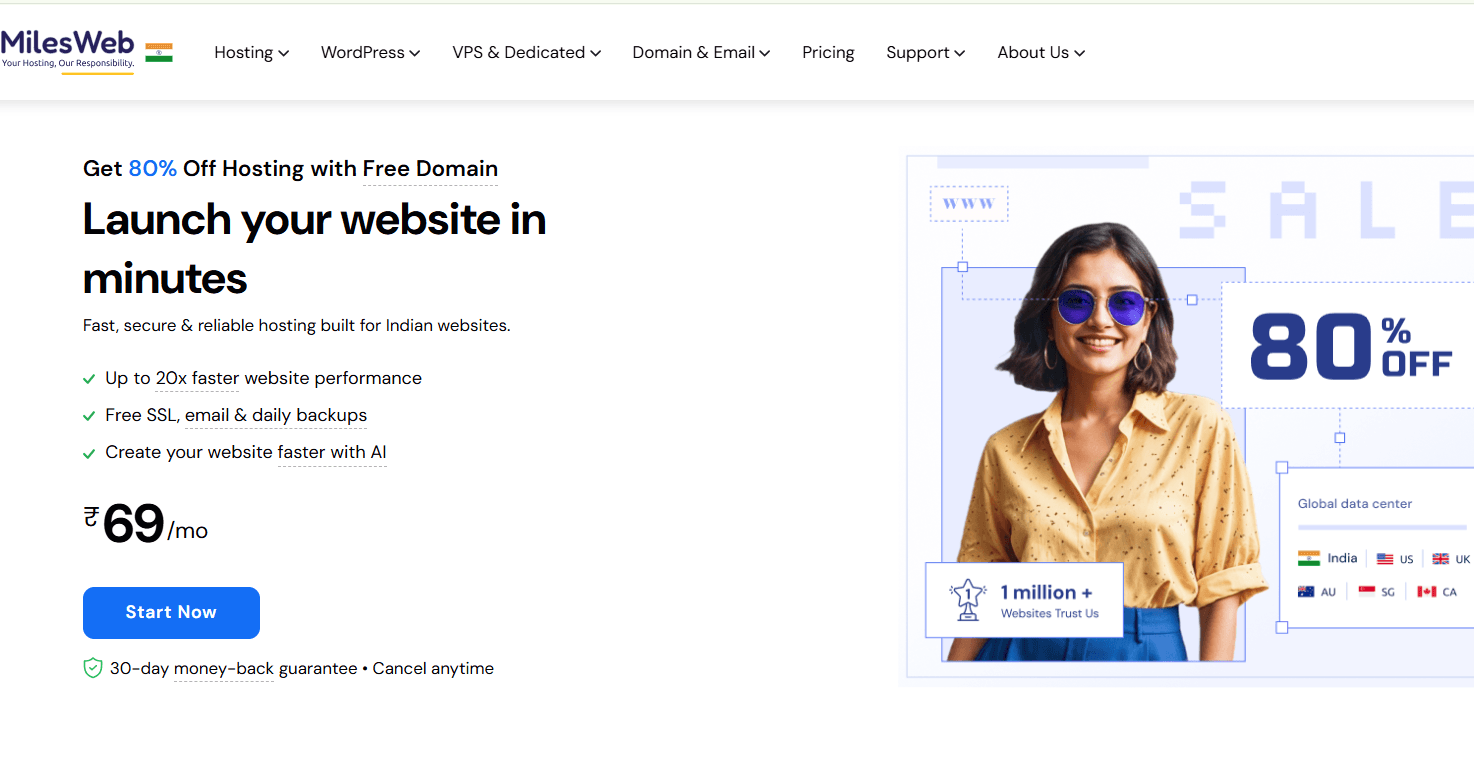1474x774 pixels.
Task: Click the ₹69/mo price text
Action: click(146, 524)
